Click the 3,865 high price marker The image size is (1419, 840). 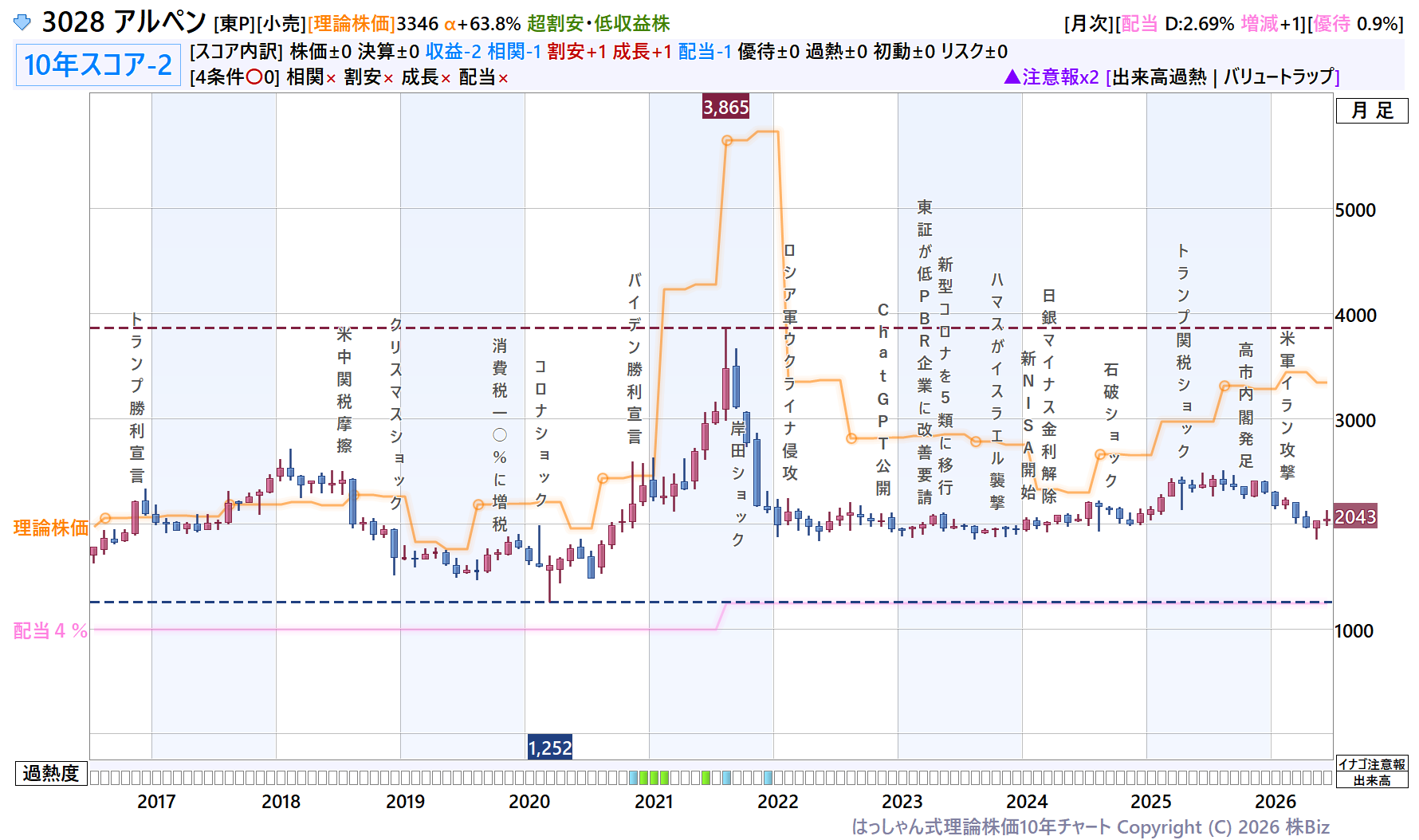pos(725,107)
